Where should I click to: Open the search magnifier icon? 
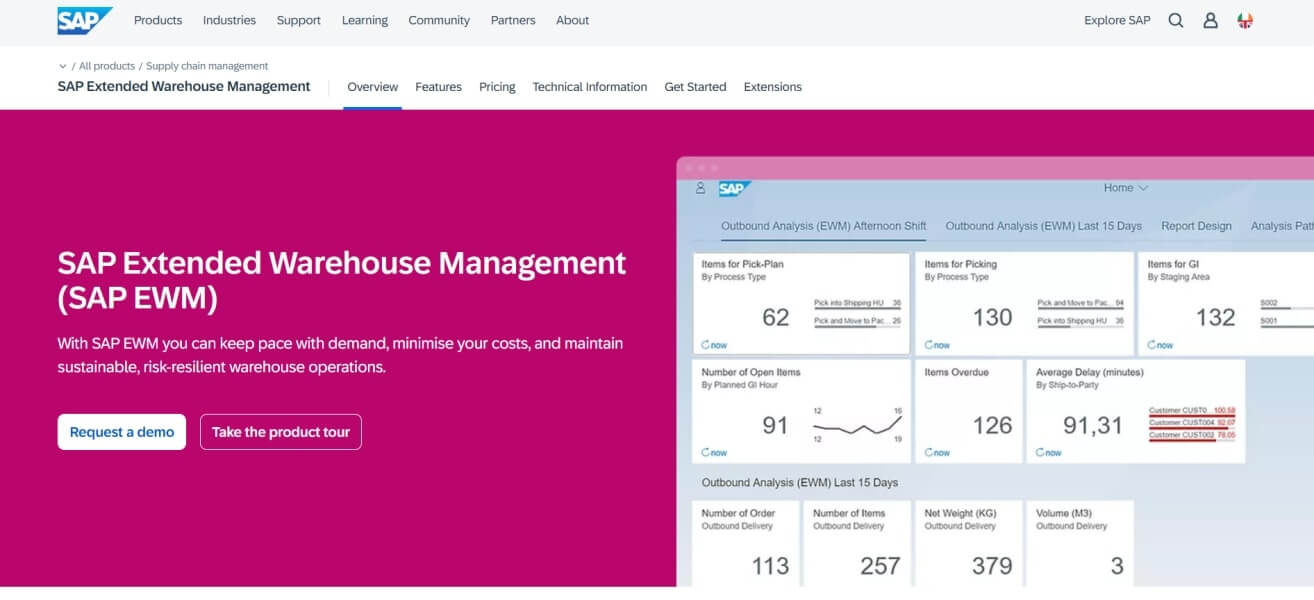[x=1176, y=20]
